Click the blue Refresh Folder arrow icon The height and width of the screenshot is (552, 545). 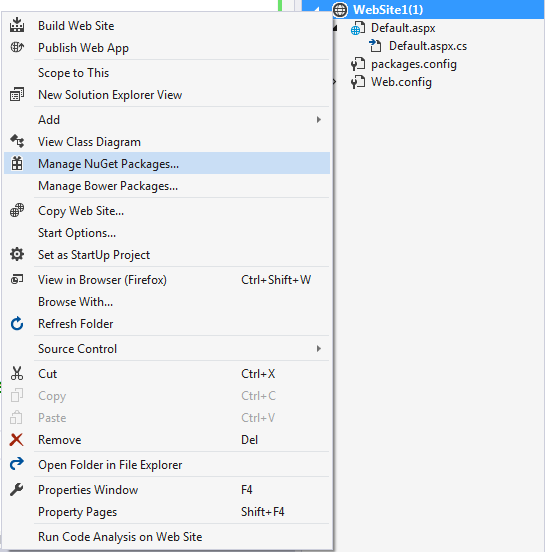[17, 324]
